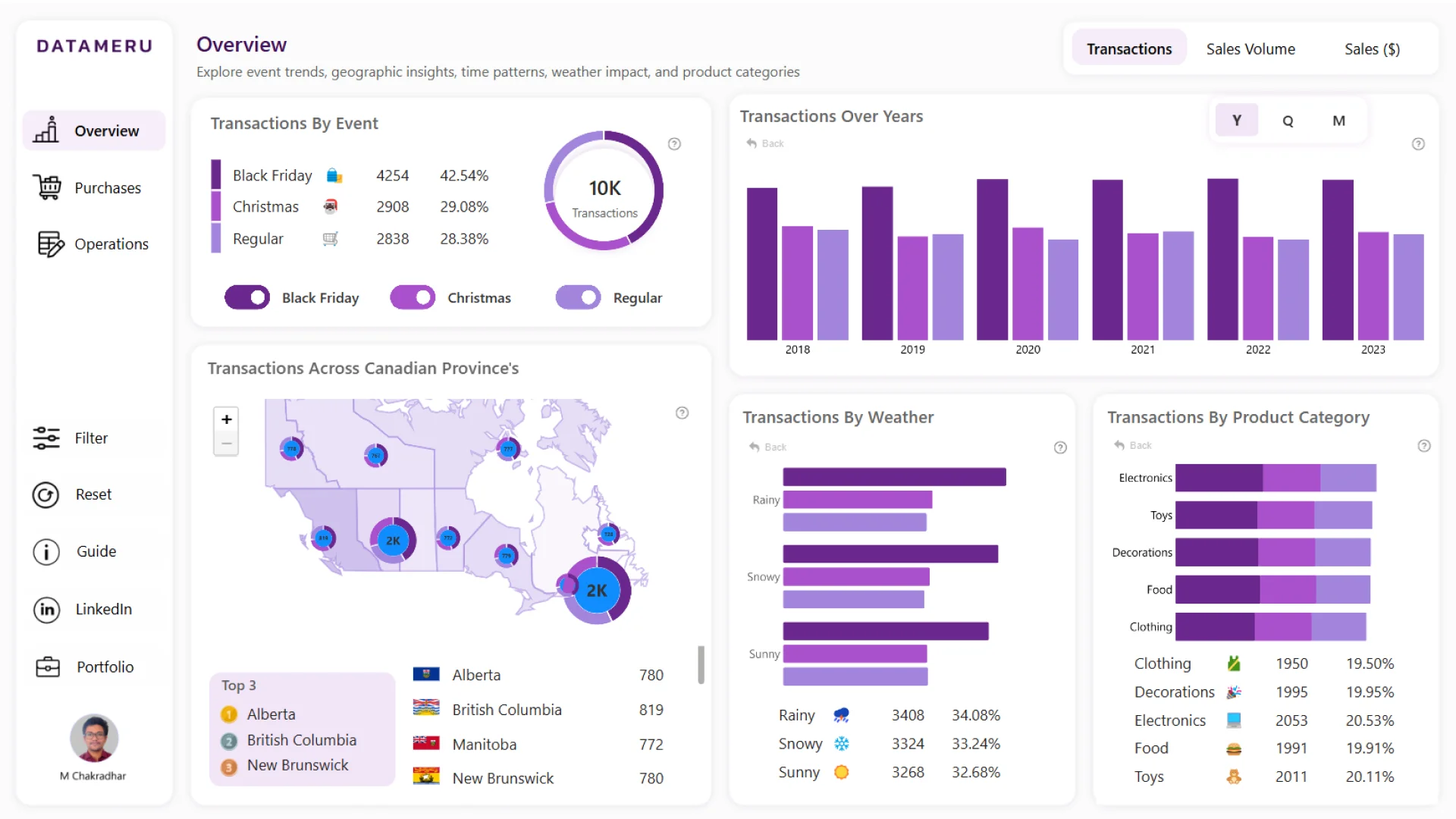Zoom in on the map with plus button

pos(226,419)
